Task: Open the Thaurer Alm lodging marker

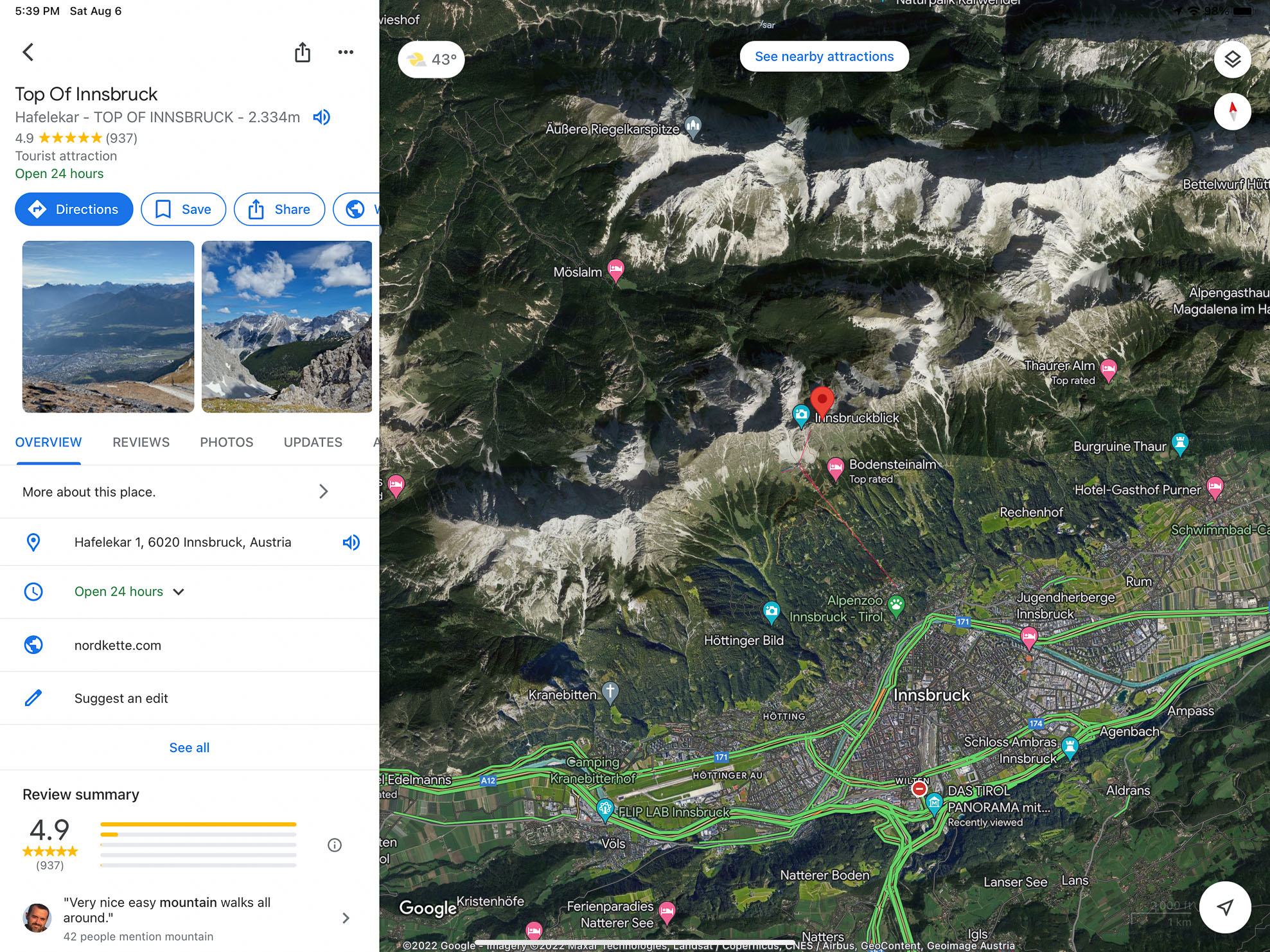Action: tap(1108, 370)
